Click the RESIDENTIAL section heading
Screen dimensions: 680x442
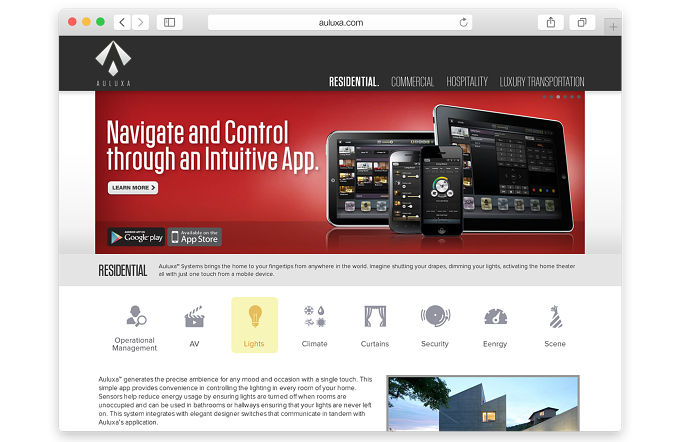[123, 271]
